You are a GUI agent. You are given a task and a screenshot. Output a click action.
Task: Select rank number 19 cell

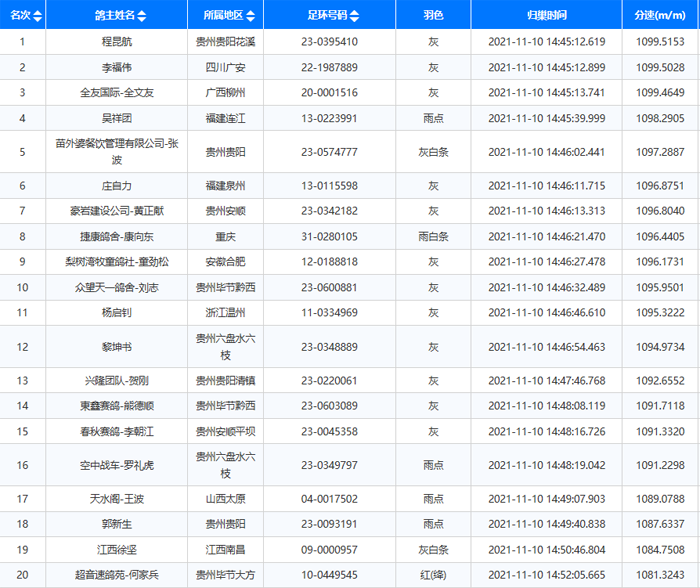click(22, 549)
